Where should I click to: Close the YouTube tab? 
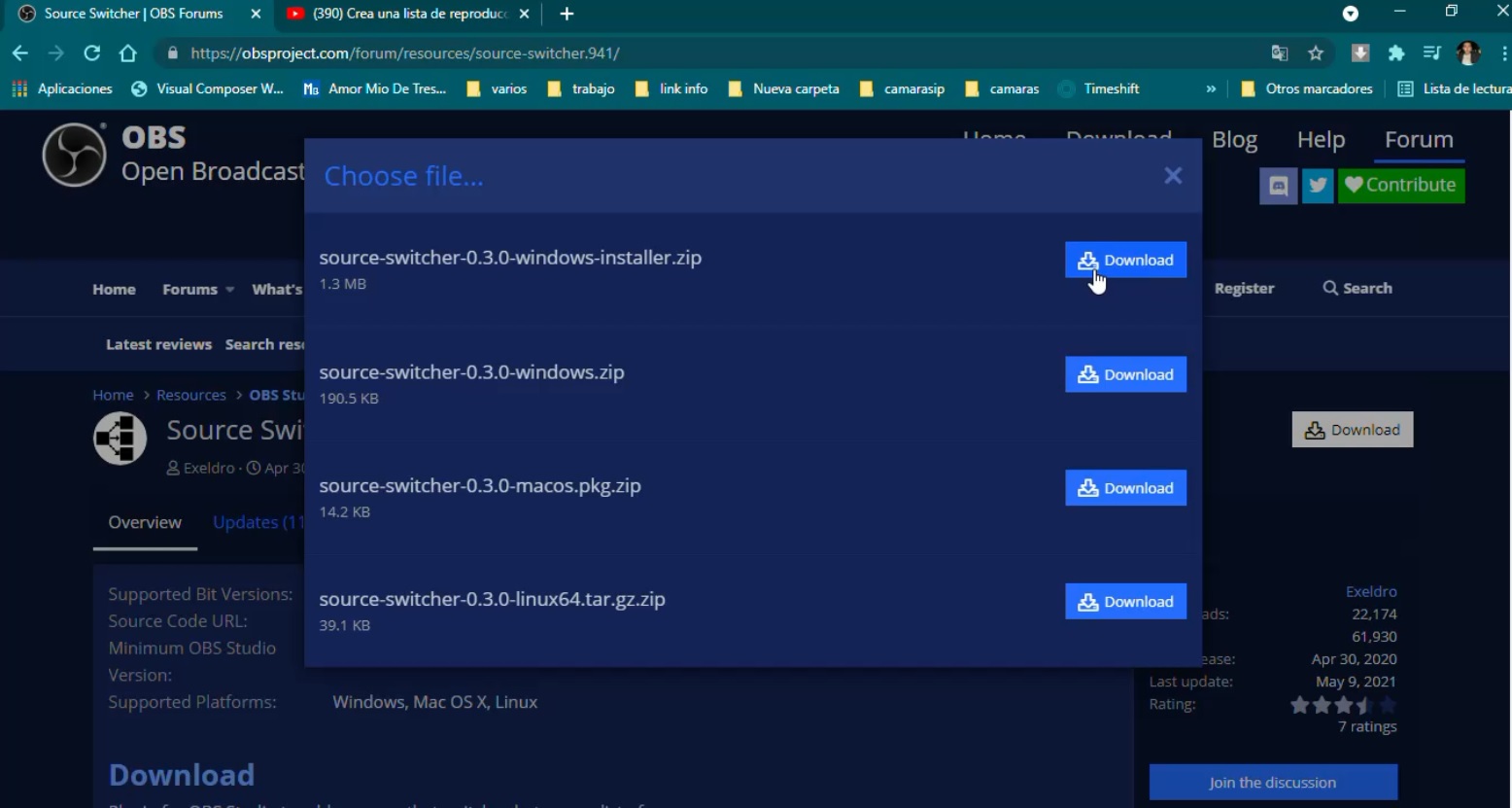tap(524, 14)
